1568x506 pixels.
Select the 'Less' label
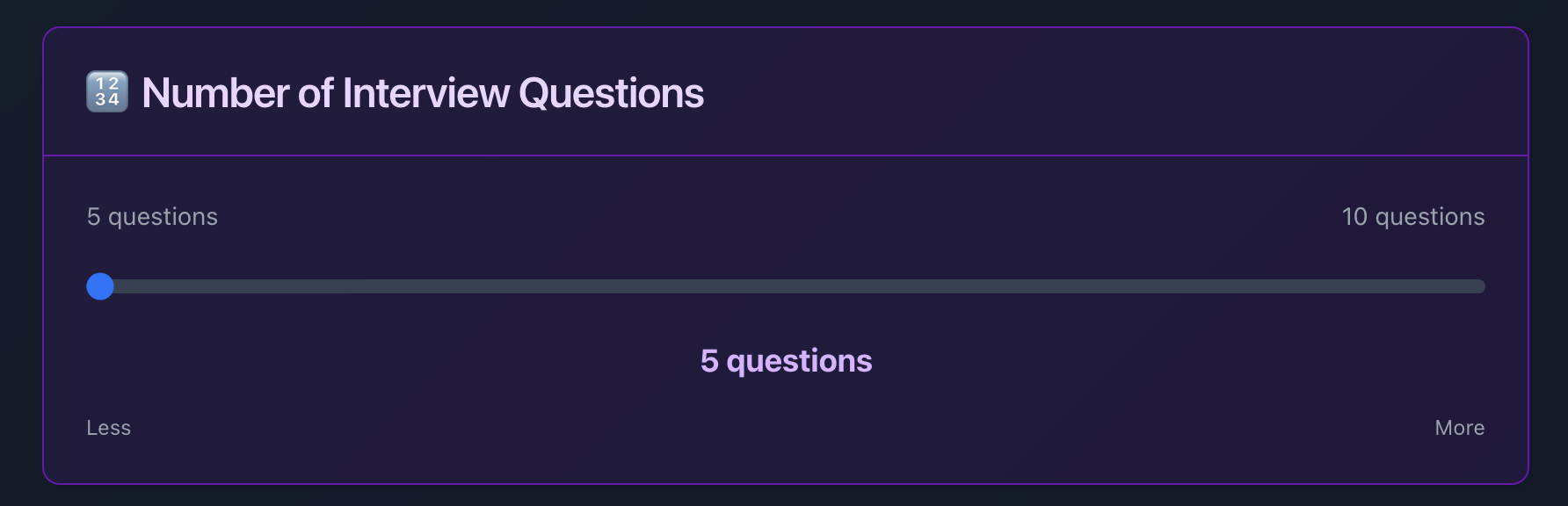(x=107, y=428)
